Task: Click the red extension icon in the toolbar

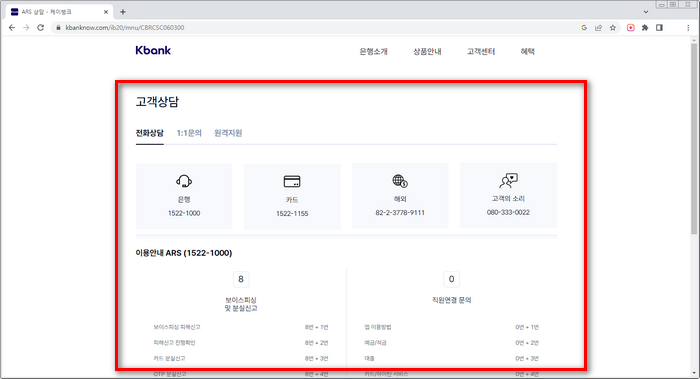Action: pyautogui.click(x=631, y=28)
